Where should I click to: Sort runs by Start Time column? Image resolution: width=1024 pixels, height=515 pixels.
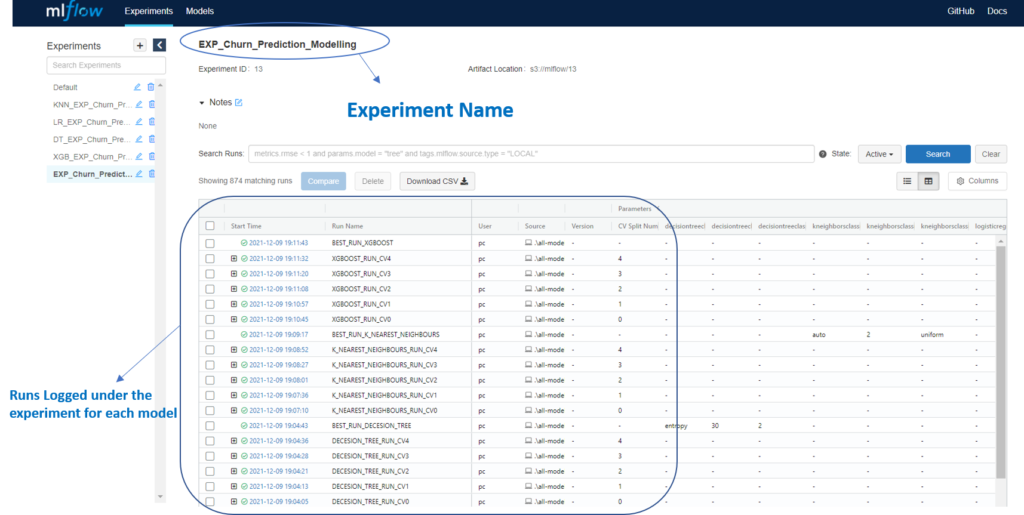(x=246, y=226)
